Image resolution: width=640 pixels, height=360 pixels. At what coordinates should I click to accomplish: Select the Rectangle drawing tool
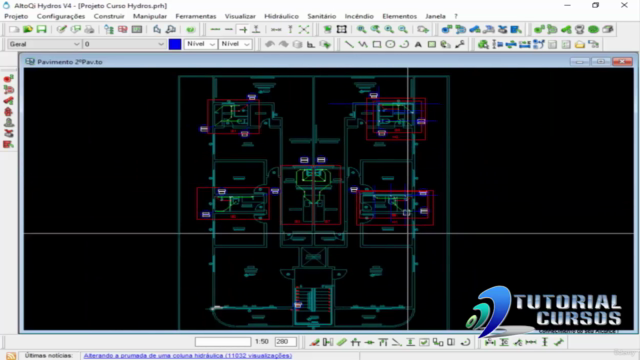377,44
